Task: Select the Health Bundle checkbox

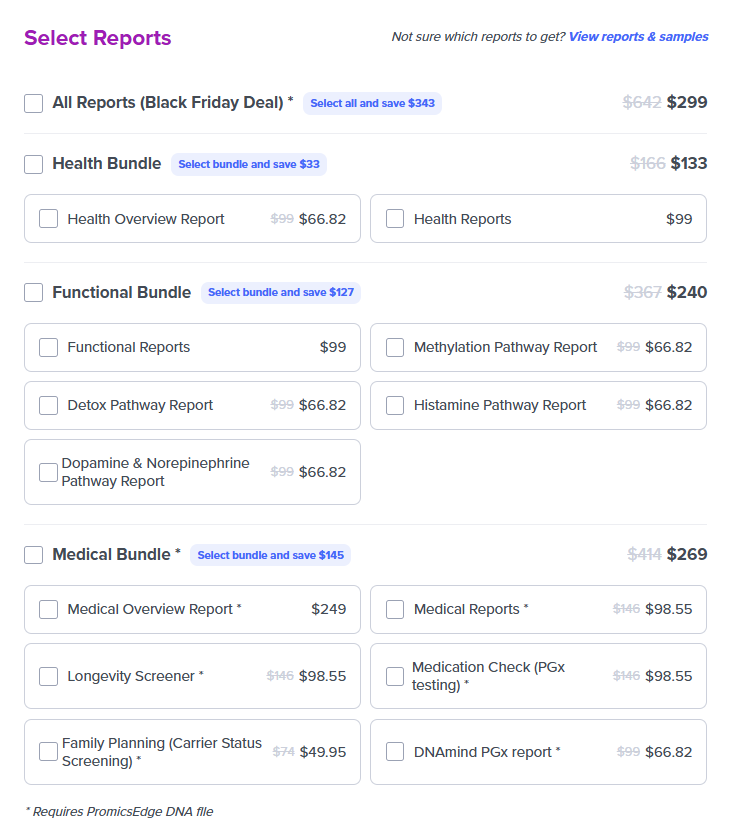Action: tap(33, 164)
